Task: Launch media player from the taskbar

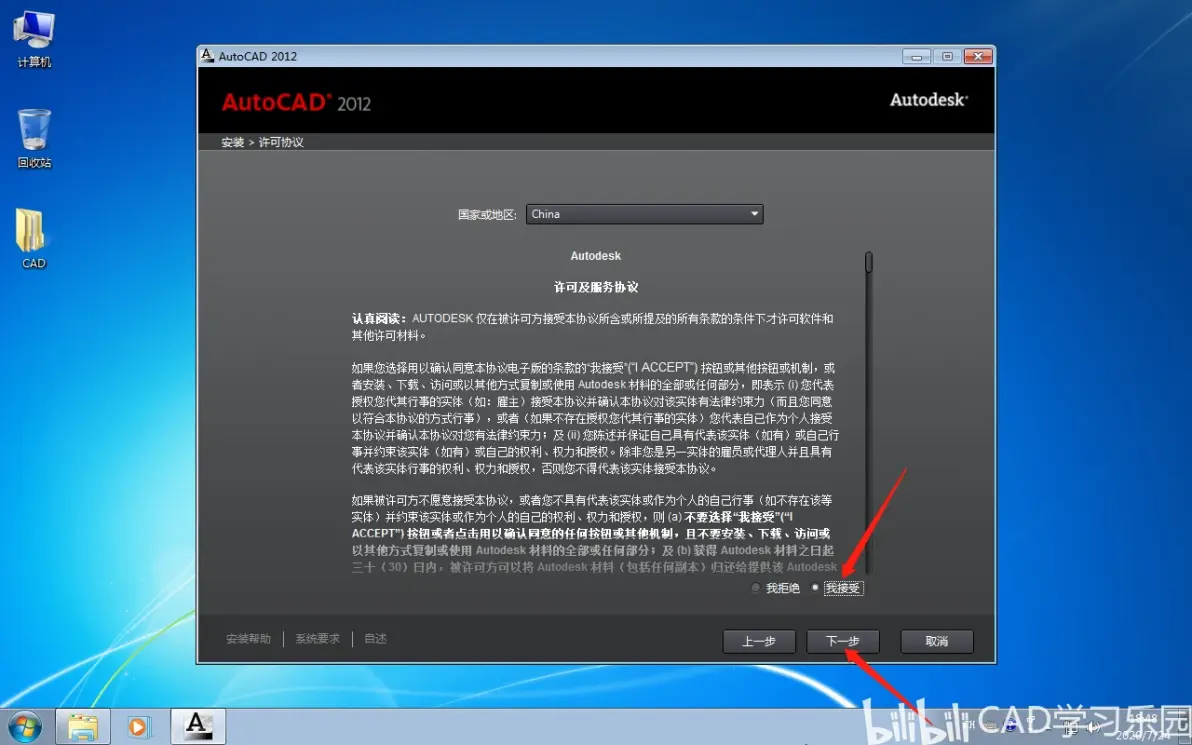Action: 139,728
